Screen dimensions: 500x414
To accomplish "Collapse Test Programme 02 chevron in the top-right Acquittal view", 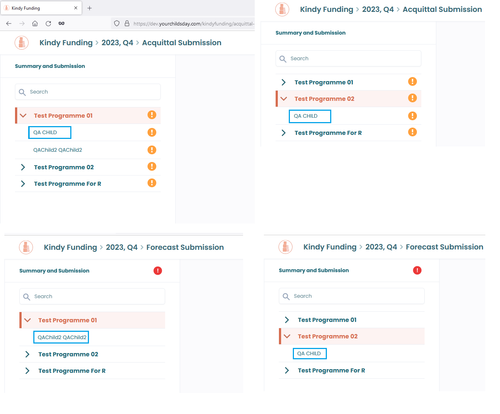I will coord(284,99).
